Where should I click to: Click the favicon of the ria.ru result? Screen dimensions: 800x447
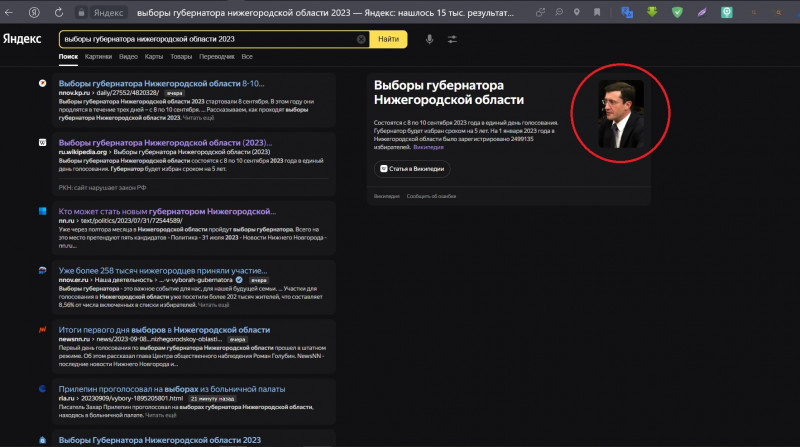(x=42, y=389)
